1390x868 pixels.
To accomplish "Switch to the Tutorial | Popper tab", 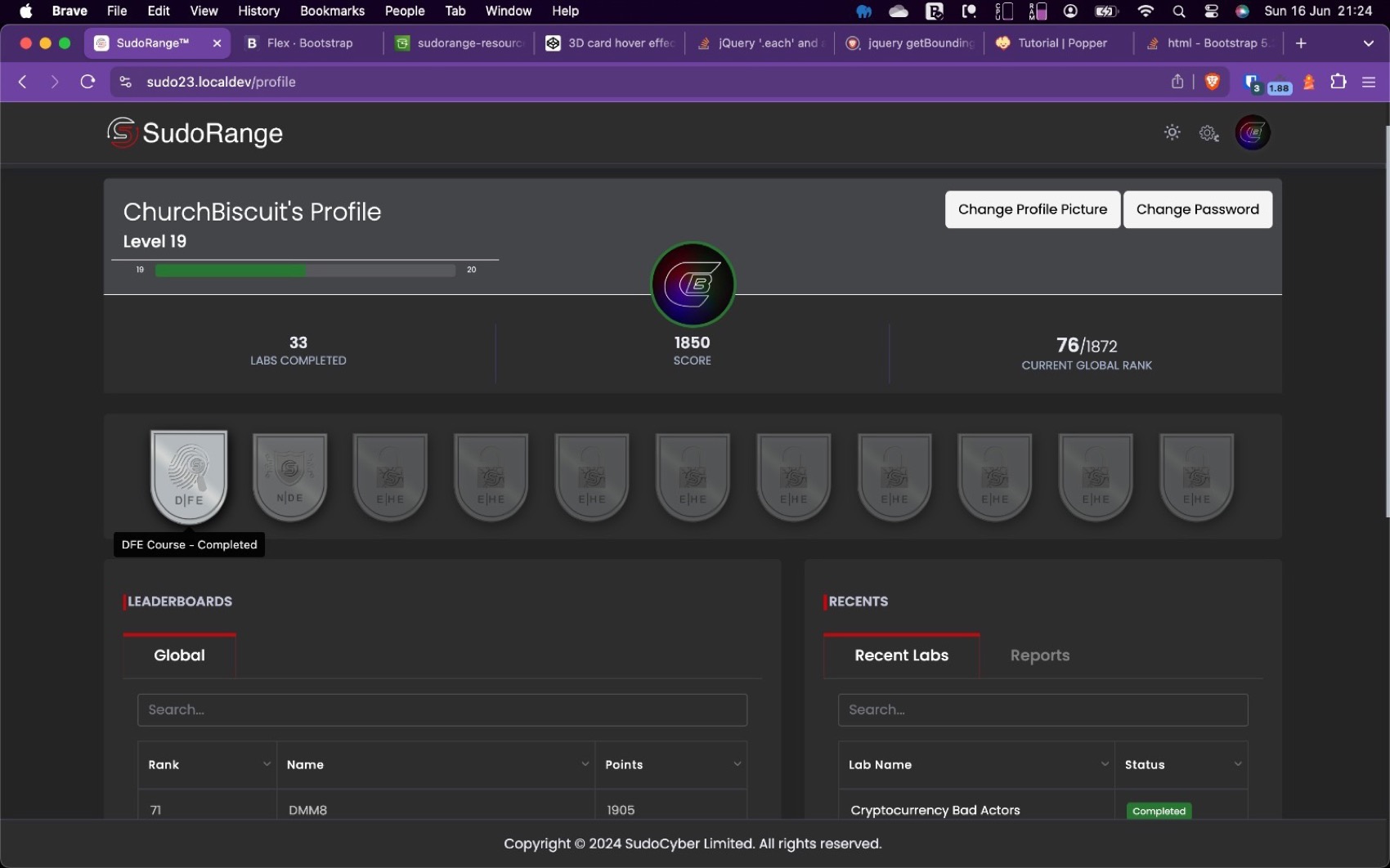I will [x=1062, y=43].
